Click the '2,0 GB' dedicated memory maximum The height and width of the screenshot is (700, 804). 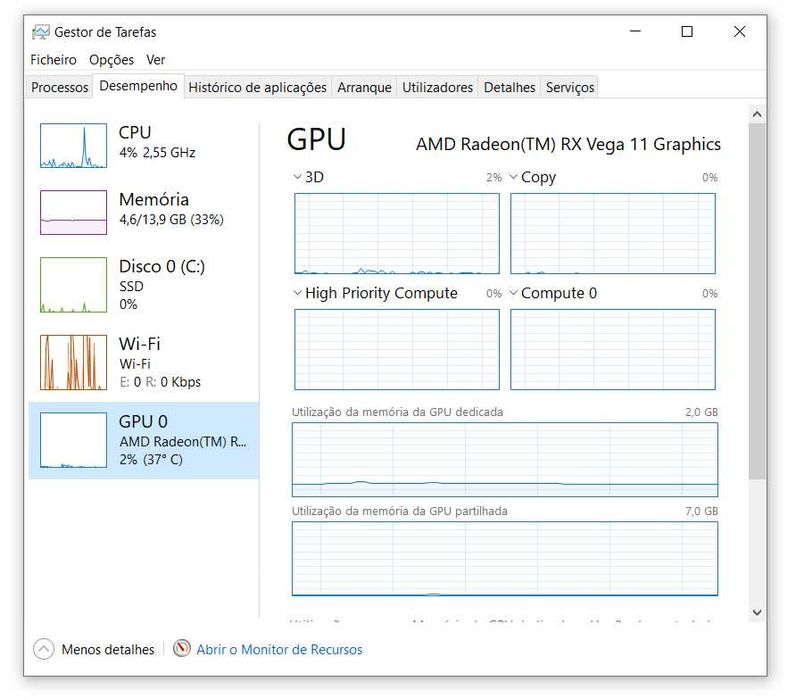(x=701, y=412)
